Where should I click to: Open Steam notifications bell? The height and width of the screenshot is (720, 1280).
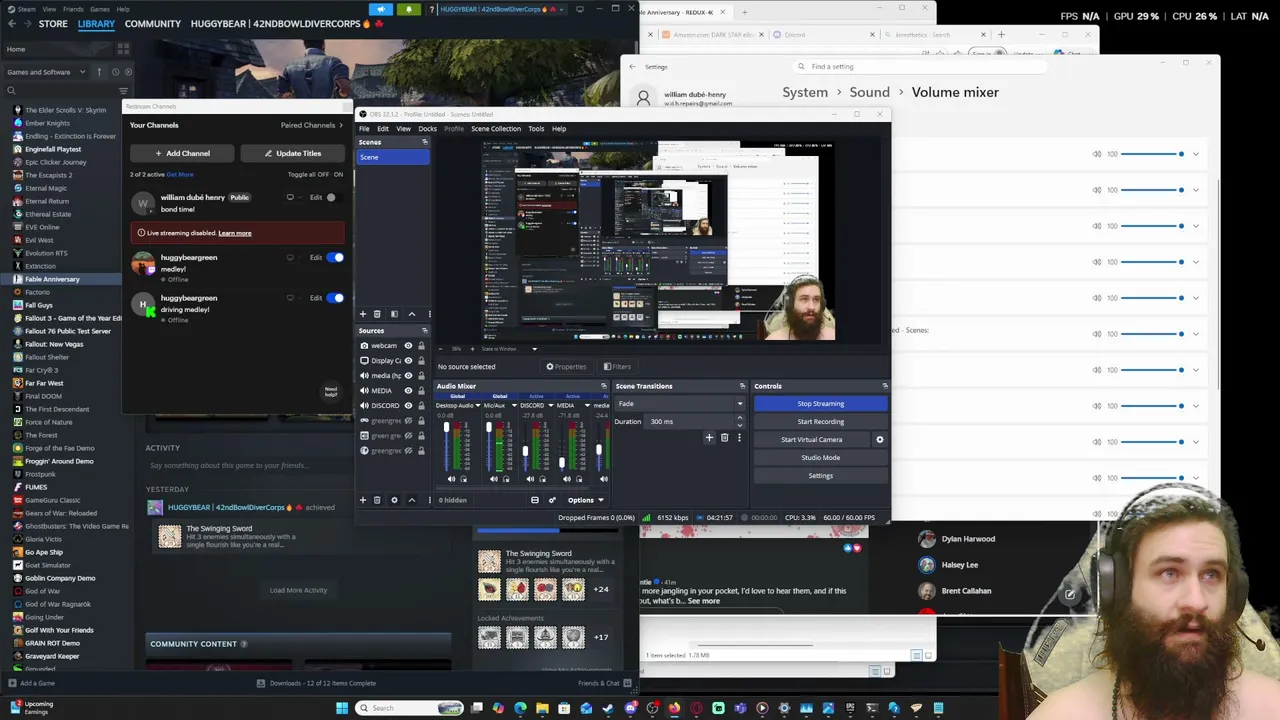pos(408,9)
